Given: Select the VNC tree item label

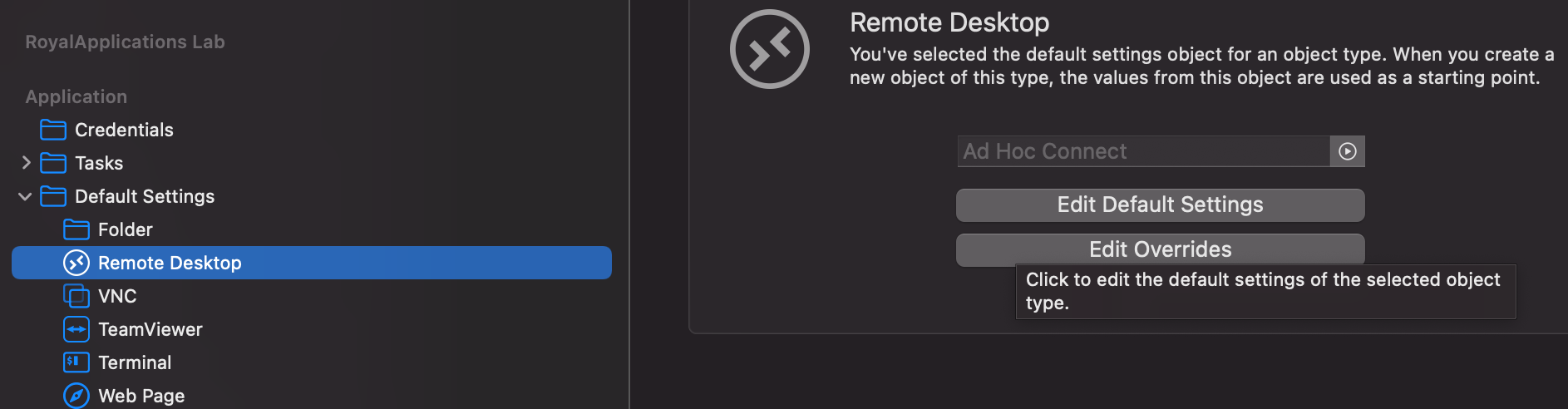Looking at the screenshot, I should (117, 296).
